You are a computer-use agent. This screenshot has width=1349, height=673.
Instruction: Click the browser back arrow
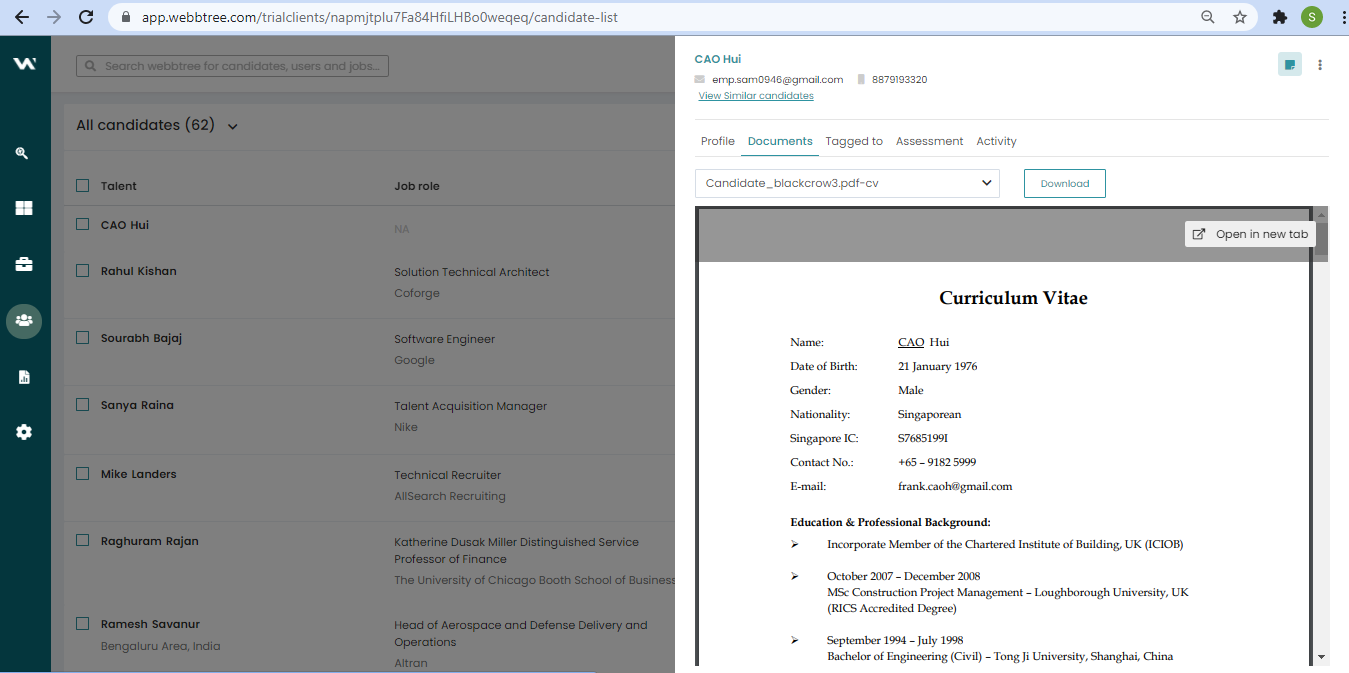(22, 17)
